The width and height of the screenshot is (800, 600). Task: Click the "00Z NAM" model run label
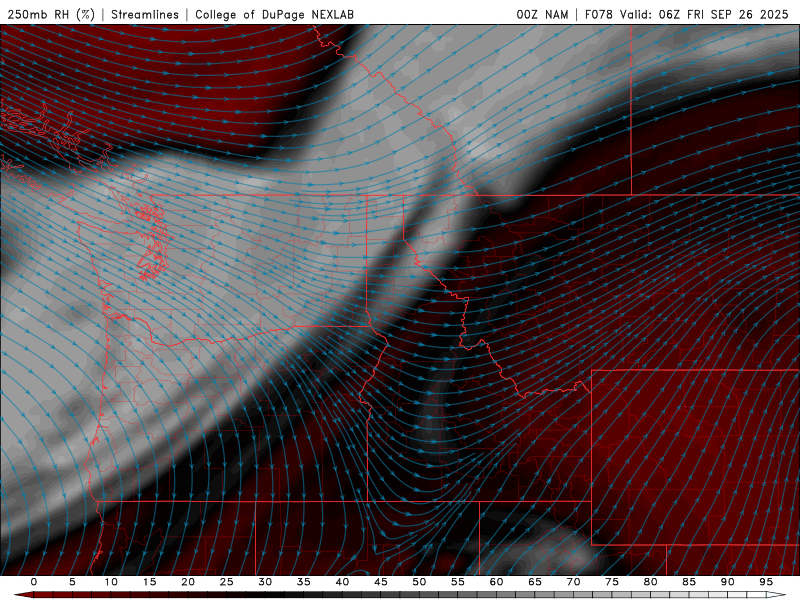[x=542, y=14]
